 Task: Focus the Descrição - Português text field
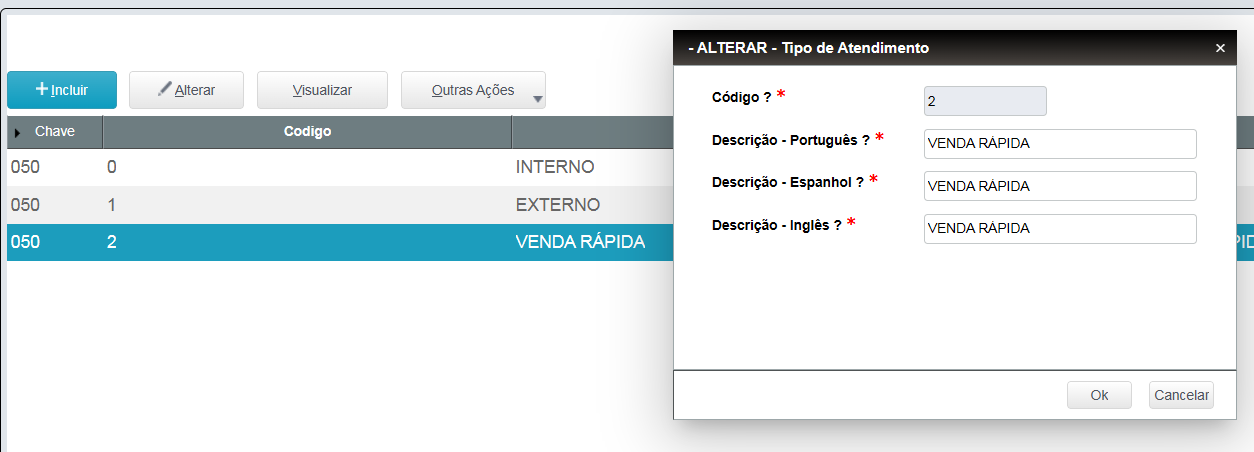point(1059,144)
